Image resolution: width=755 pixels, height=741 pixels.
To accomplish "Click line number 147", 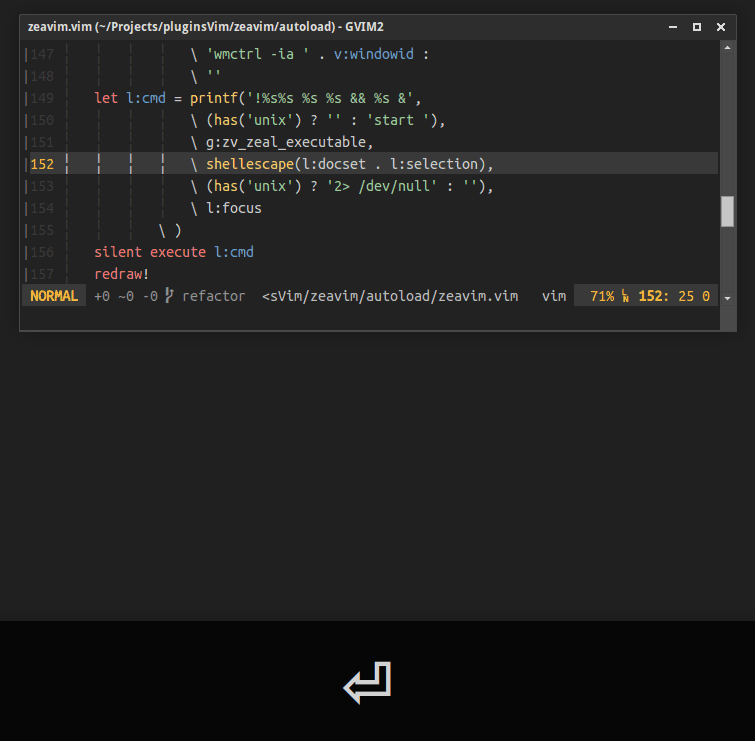I will click(x=42, y=54).
